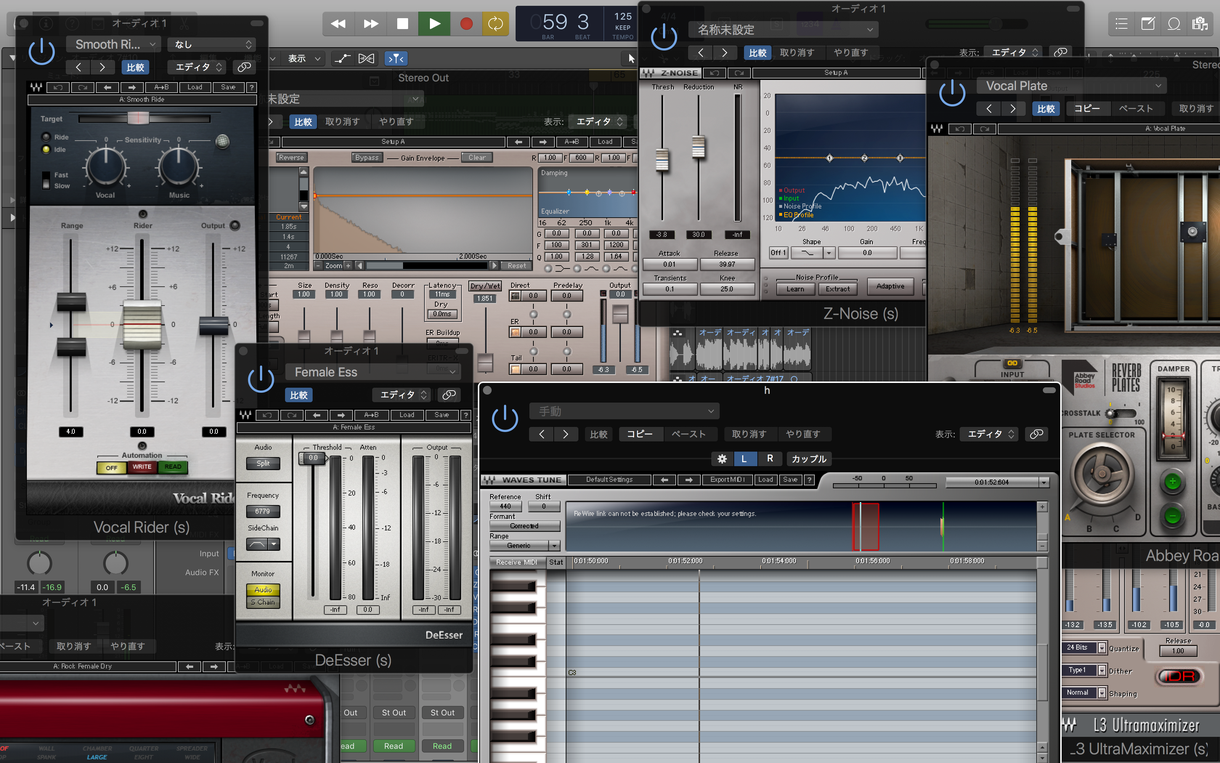Viewport: 1220px width, 763px height.
Task: Click the automation curve tool icon
Action: coord(343,58)
